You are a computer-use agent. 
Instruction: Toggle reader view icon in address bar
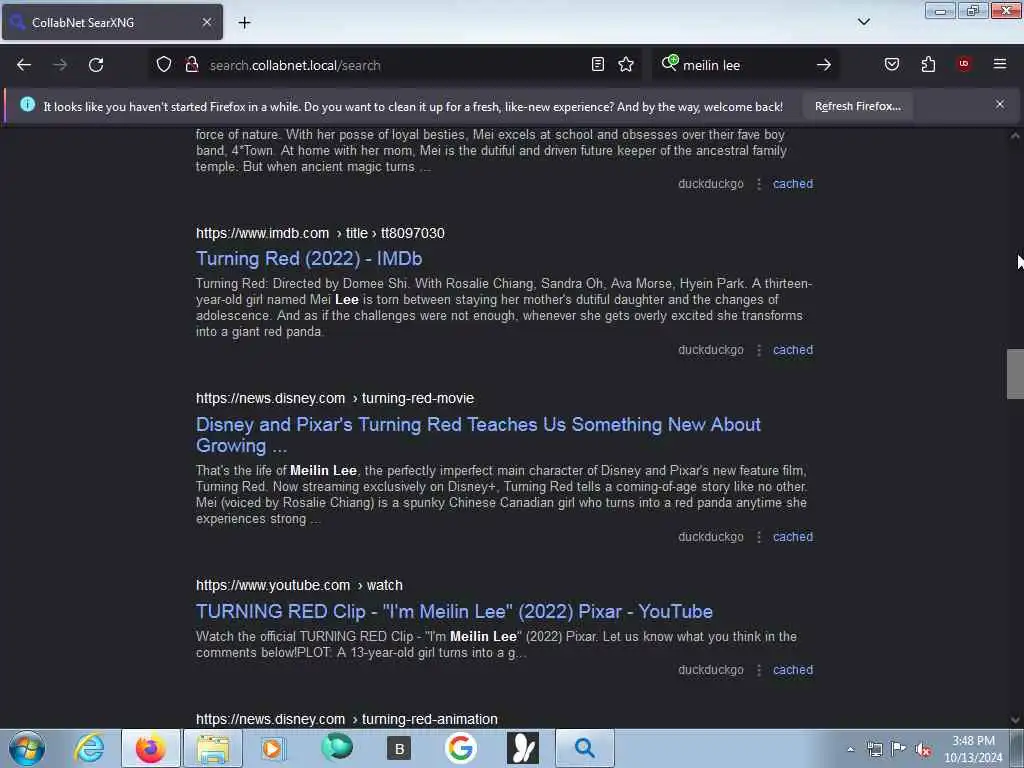pyautogui.click(x=598, y=64)
